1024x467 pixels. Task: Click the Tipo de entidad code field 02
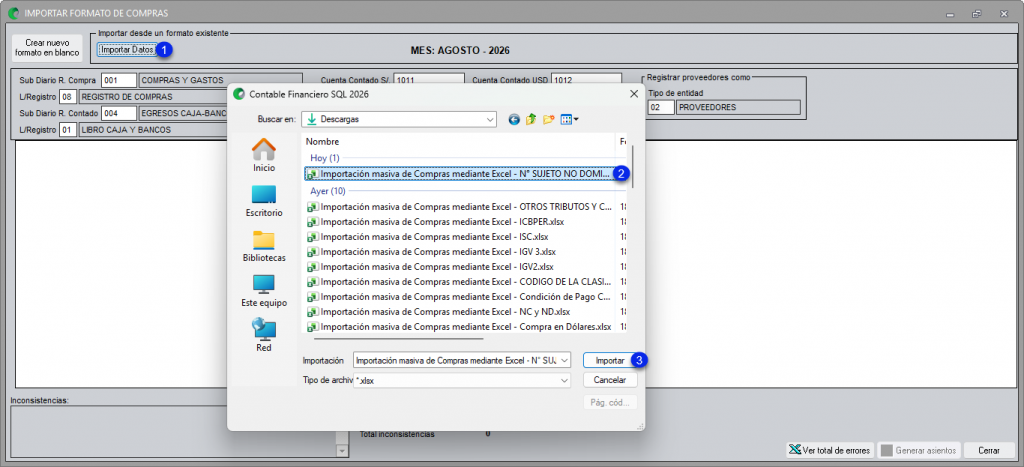(x=661, y=107)
